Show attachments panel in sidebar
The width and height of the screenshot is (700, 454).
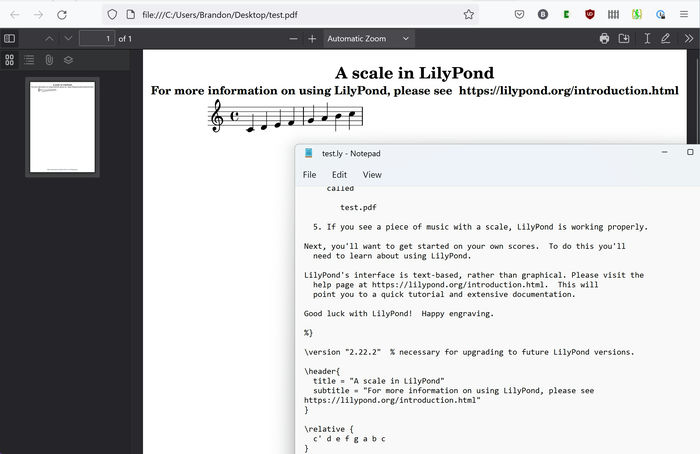coord(48,60)
